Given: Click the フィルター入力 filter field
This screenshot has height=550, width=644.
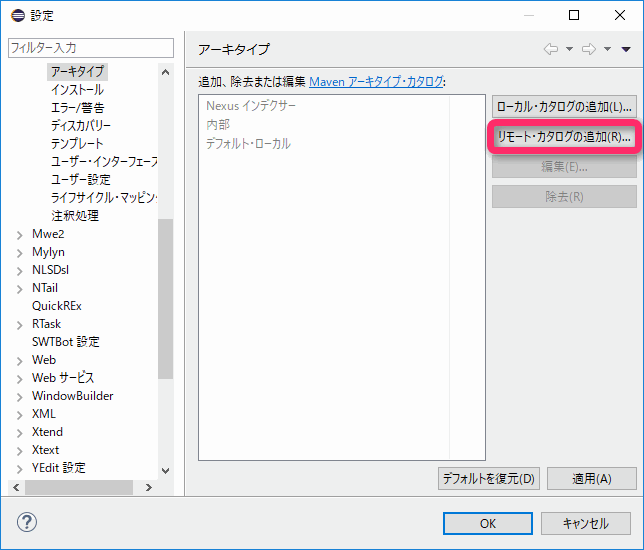Looking at the screenshot, I should click(x=91, y=48).
